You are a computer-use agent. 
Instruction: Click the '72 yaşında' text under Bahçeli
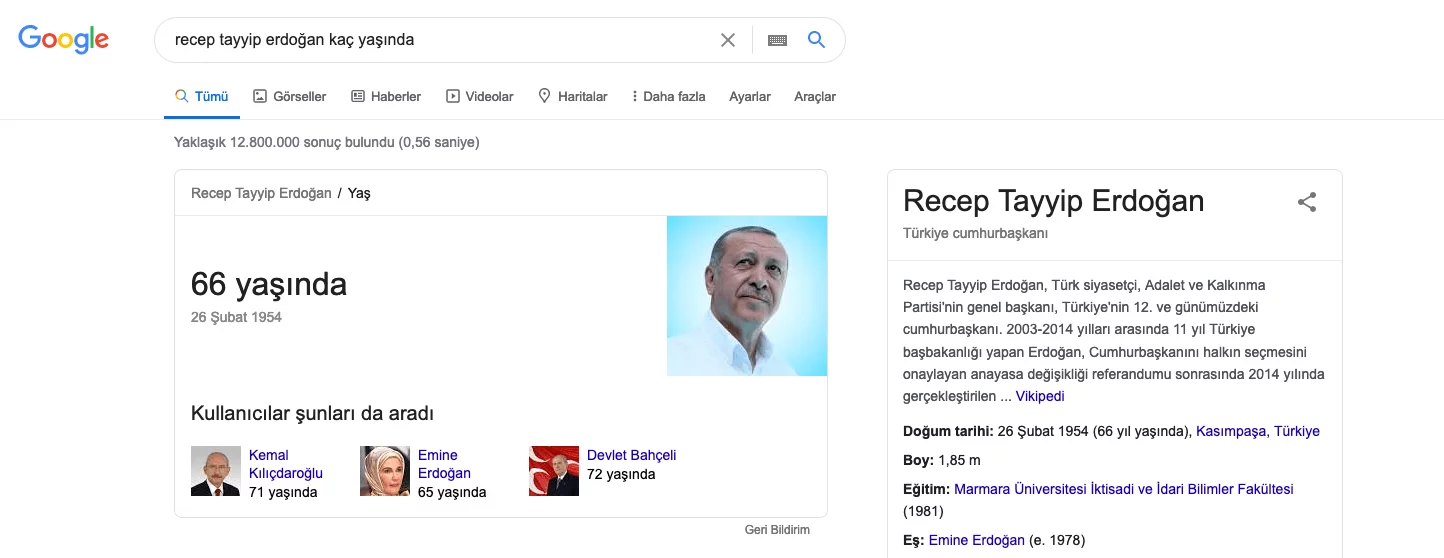[621, 474]
